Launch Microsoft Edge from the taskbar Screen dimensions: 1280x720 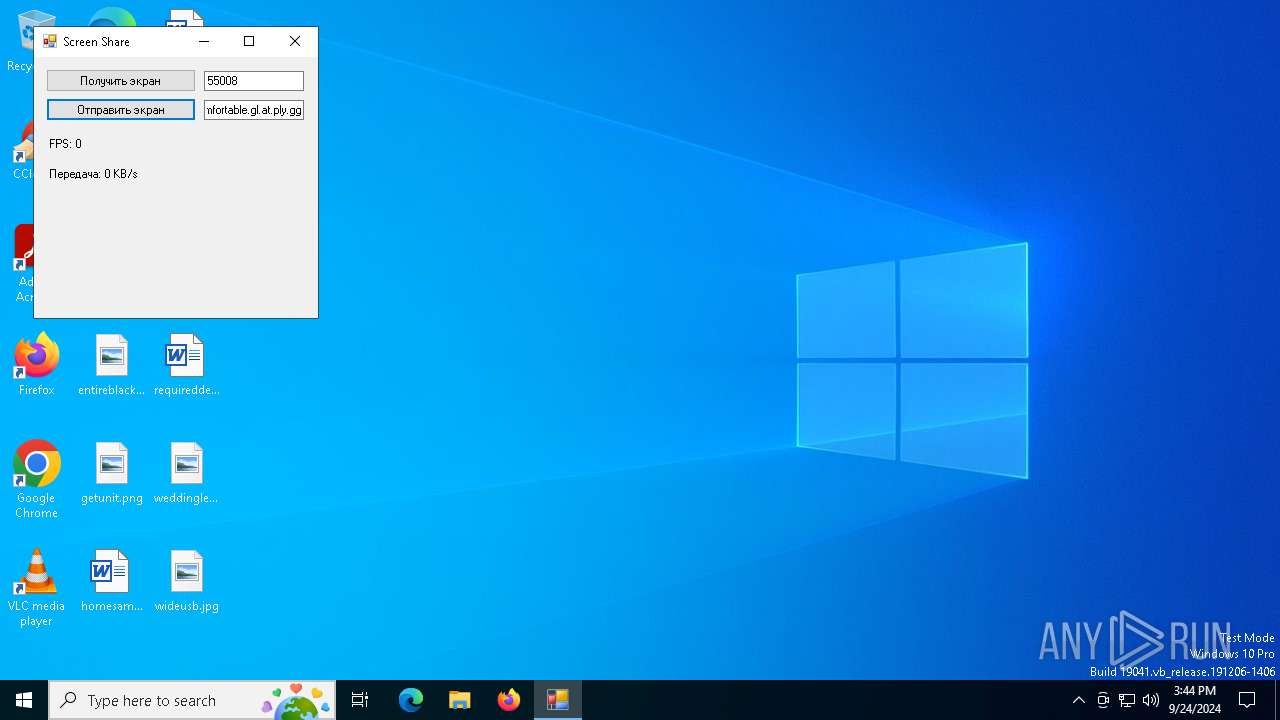click(x=411, y=700)
